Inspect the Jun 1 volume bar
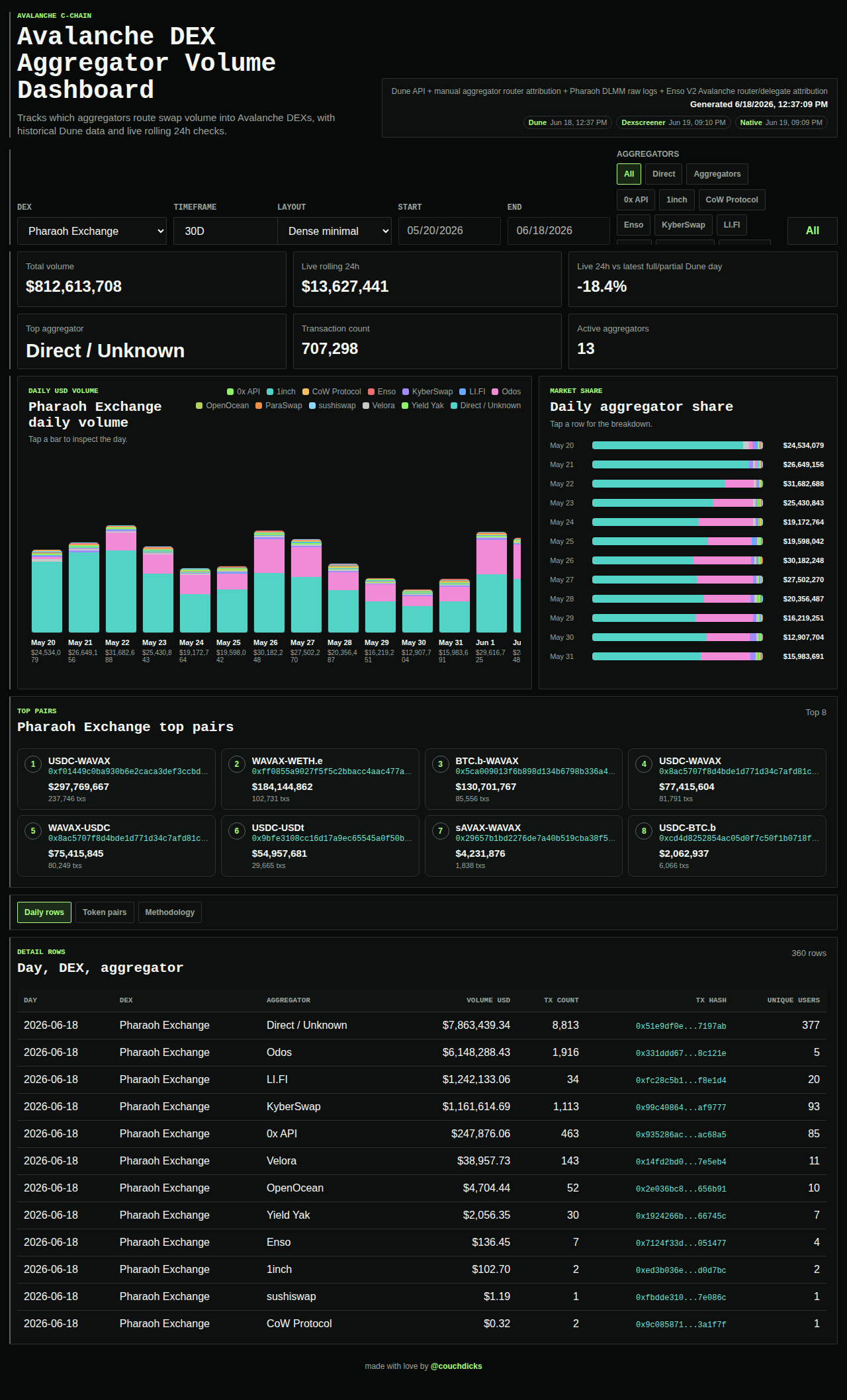Screen dimensions: 847x1400 tap(492, 582)
